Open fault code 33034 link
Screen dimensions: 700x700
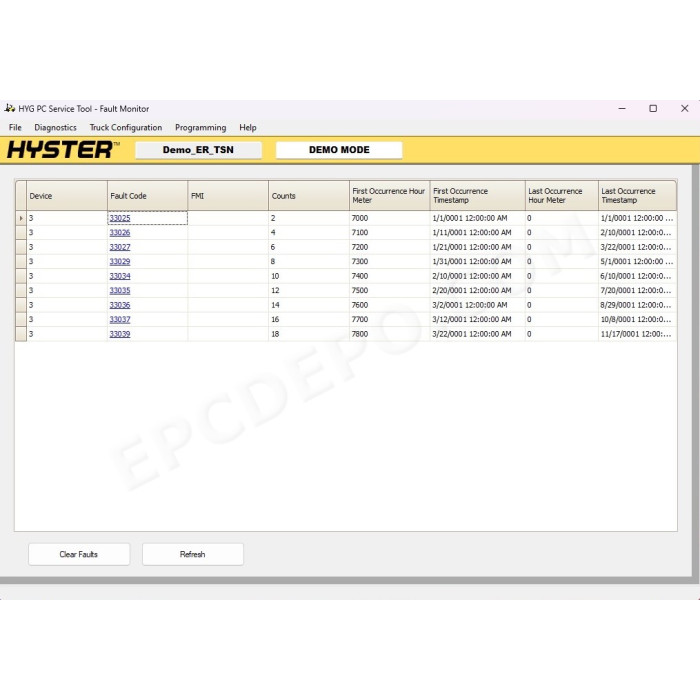pos(120,276)
